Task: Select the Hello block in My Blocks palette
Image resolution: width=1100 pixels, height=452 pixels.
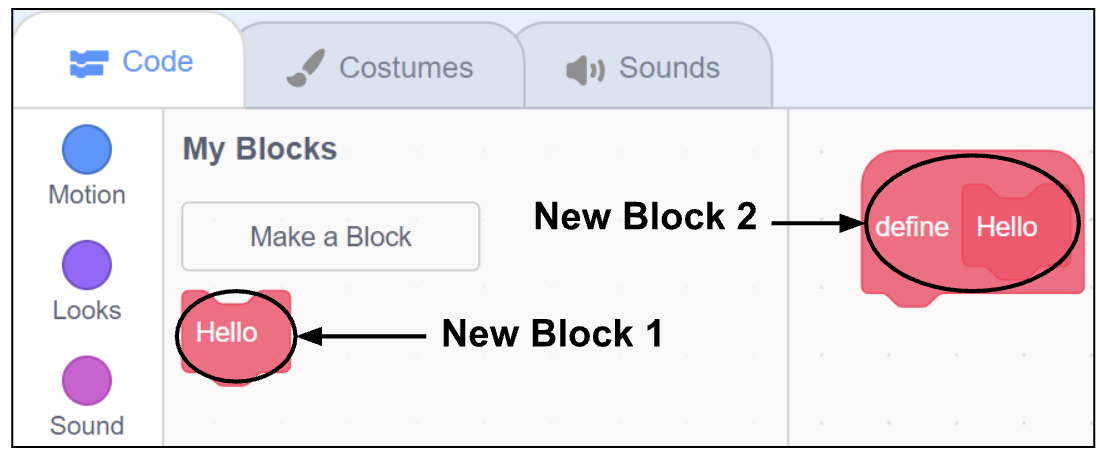Action: pyautogui.click(x=227, y=332)
